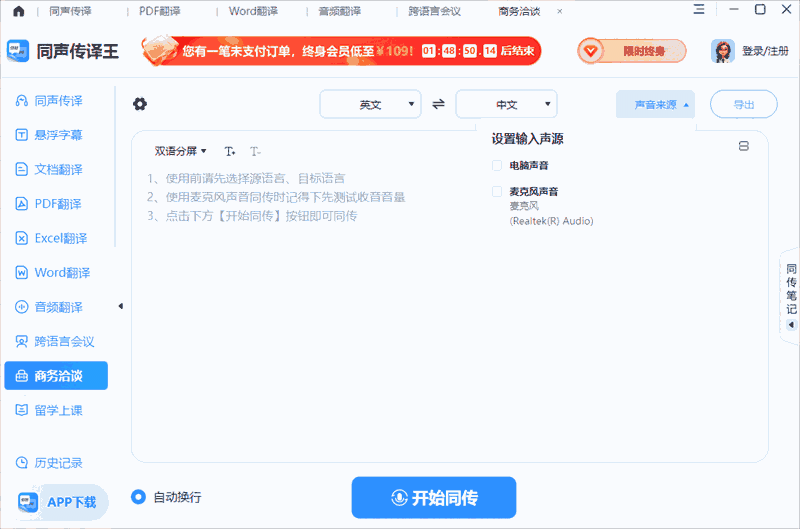800x529 pixels.
Task: Check the 麦克风声音 checkbox
Action: coord(497,191)
